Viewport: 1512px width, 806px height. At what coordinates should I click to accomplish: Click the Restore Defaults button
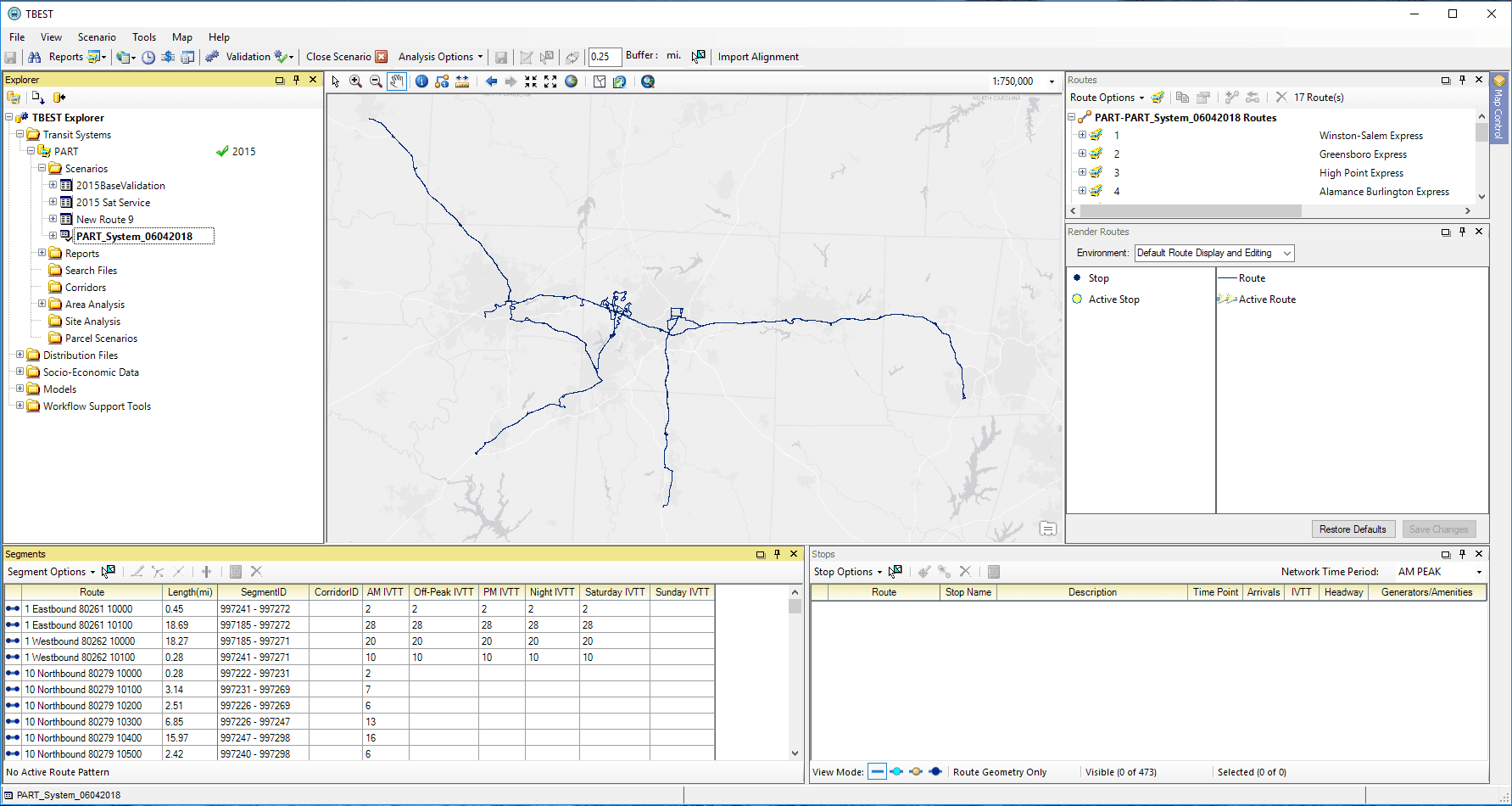(x=1353, y=529)
